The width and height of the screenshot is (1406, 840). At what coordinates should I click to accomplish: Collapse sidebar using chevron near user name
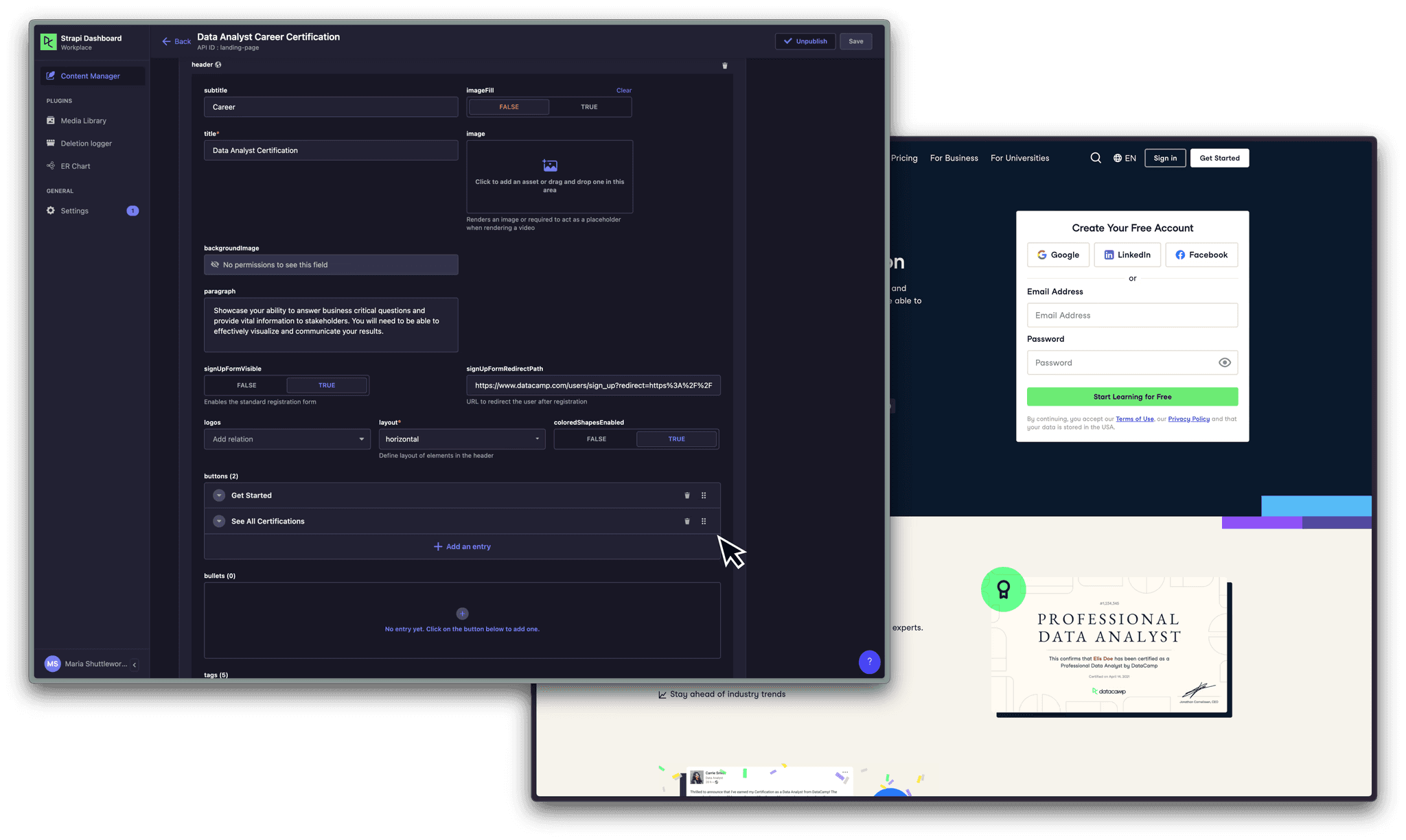coord(135,664)
